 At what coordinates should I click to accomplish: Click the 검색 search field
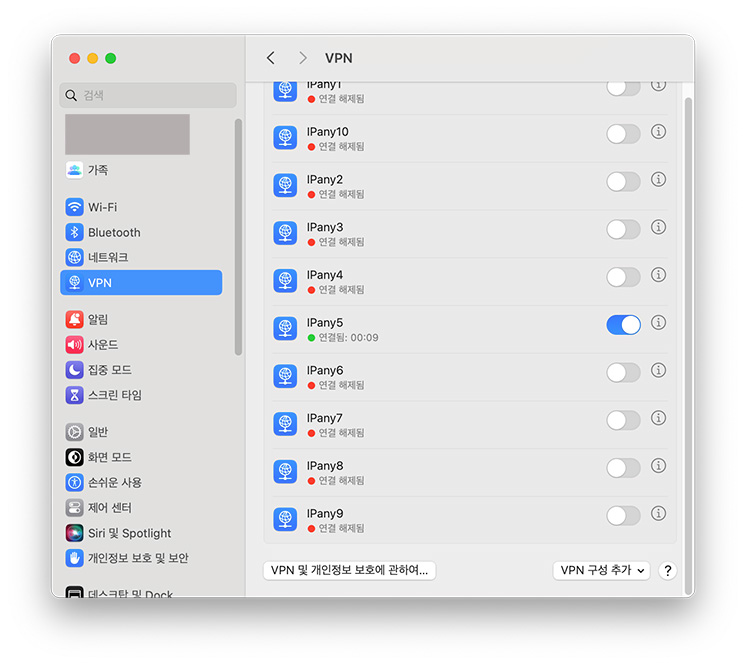click(x=148, y=96)
